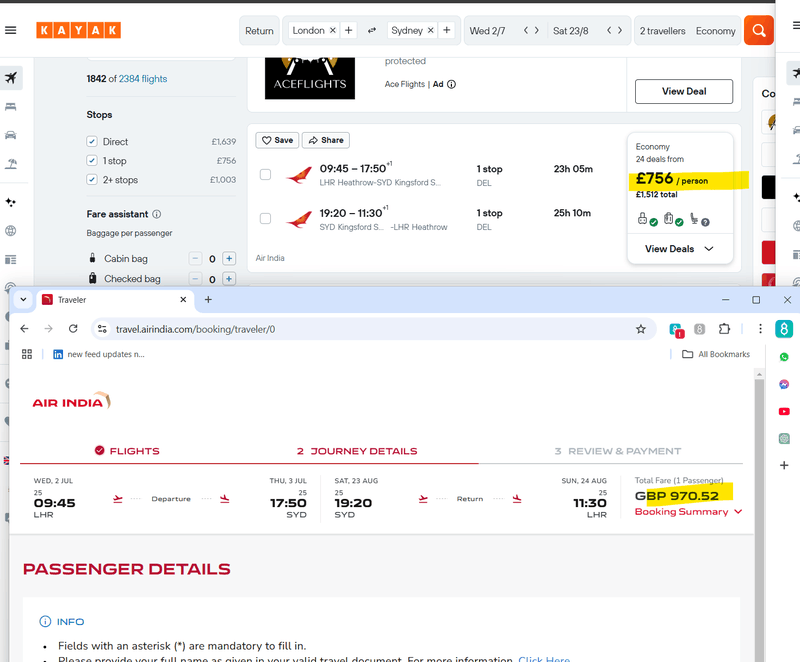This screenshot has height=662, width=800.
Task: Add another origin after London
Action: tap(348, 31)
